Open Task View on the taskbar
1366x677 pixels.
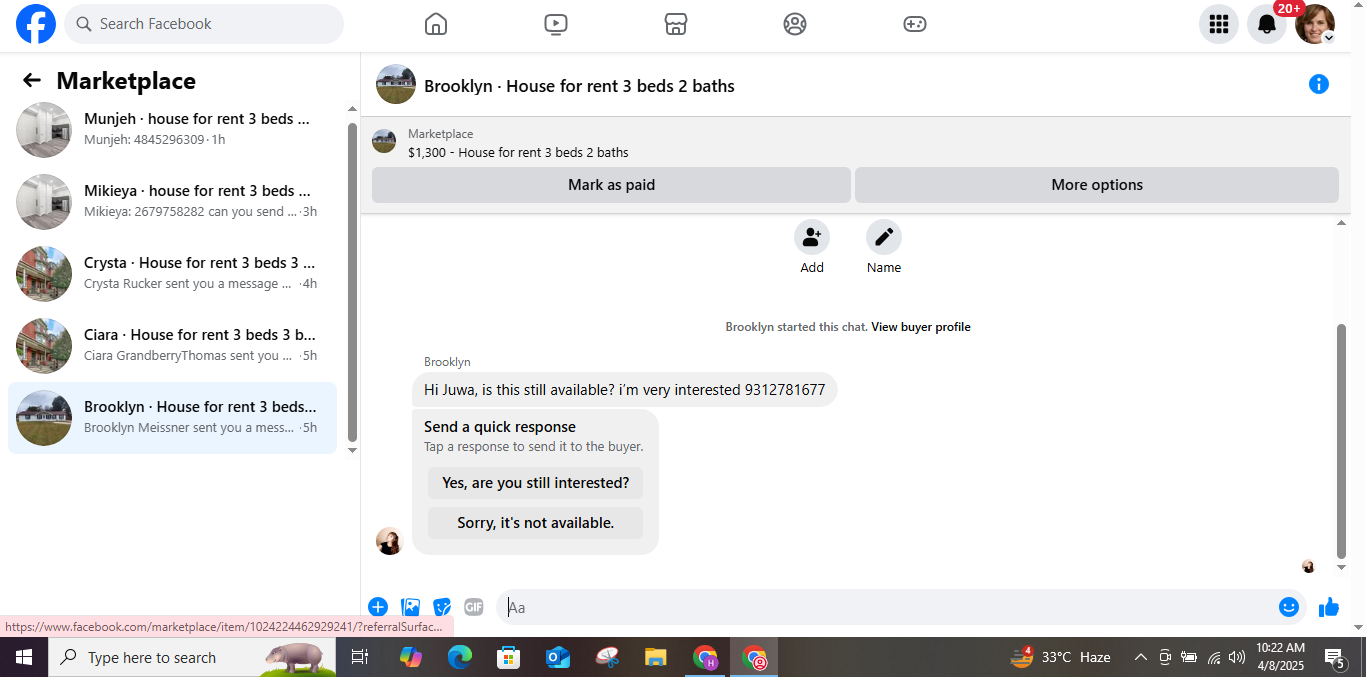(x=360, y=657)
